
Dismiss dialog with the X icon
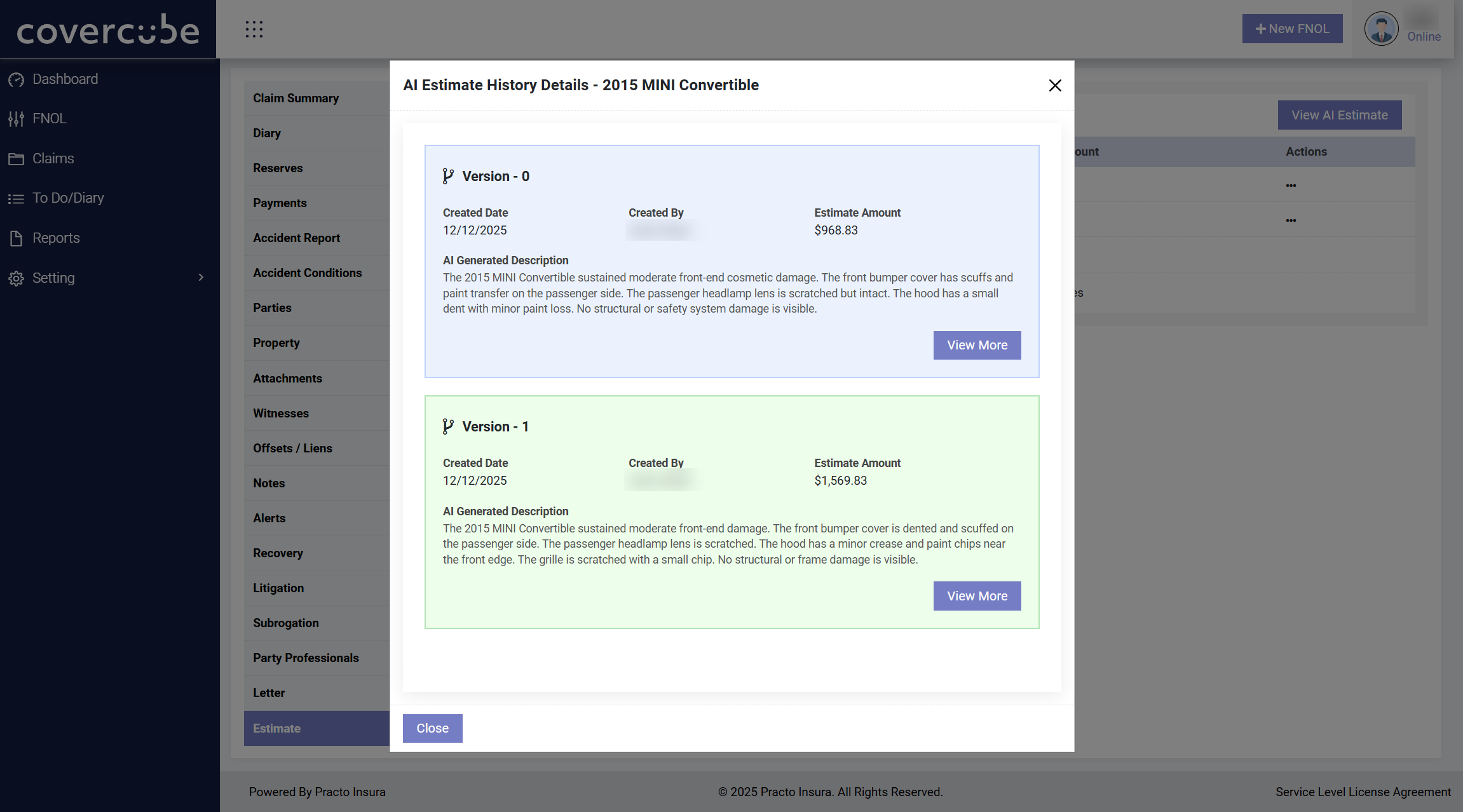(x=1055, y=85)
